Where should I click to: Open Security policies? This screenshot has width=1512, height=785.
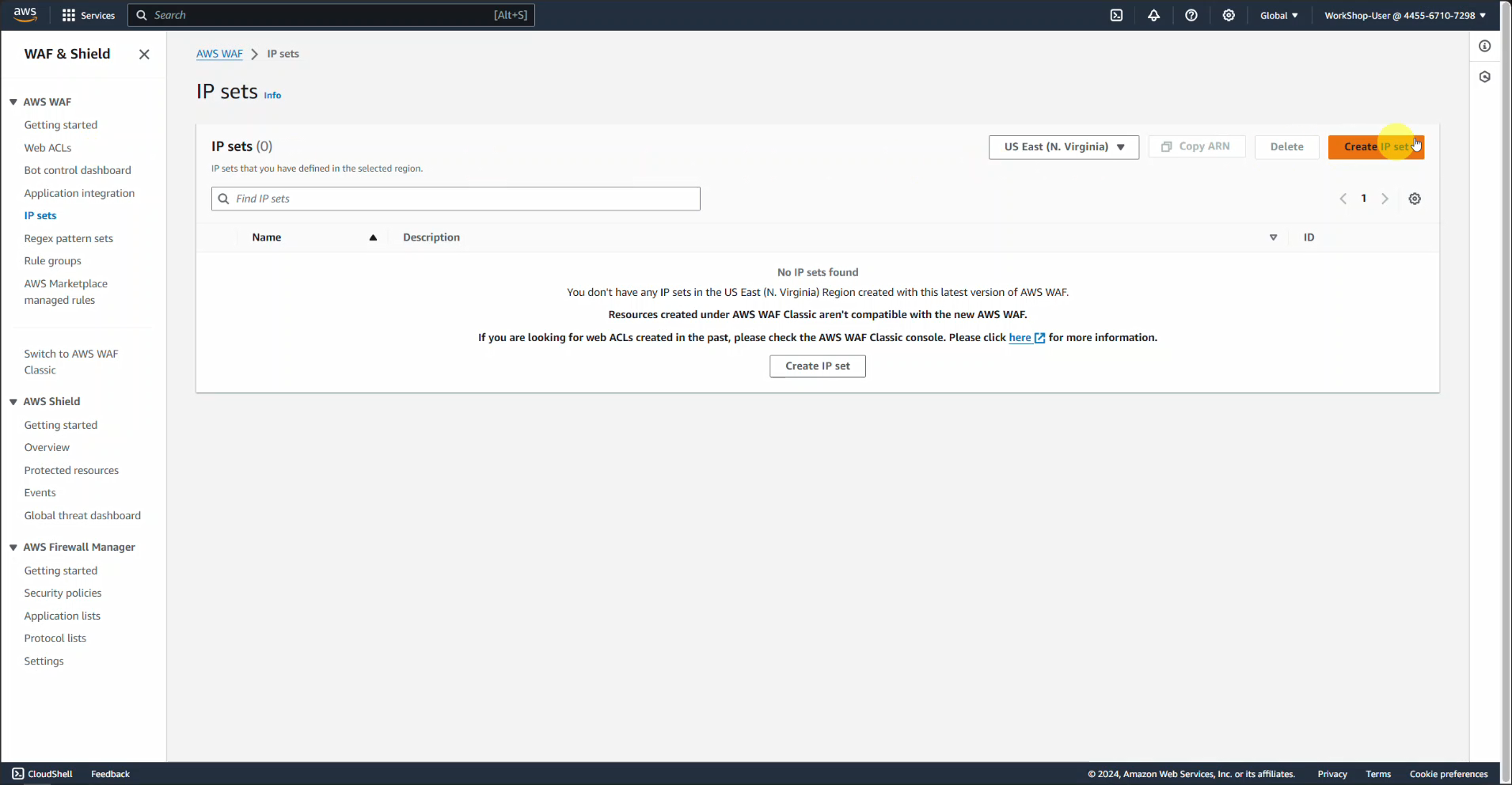tap(63, 593)
